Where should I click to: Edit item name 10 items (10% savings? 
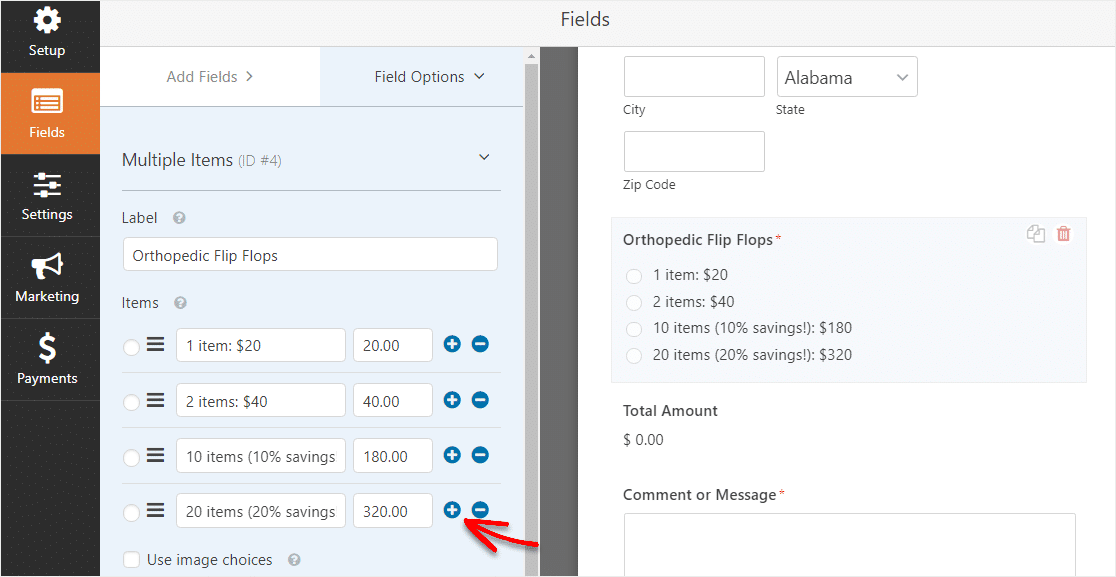click(261, 455)
